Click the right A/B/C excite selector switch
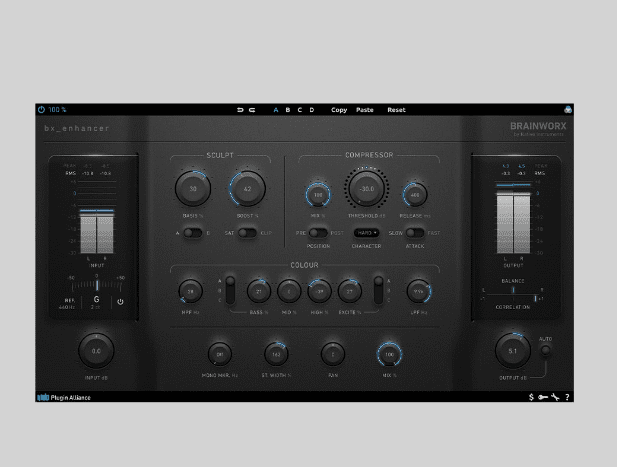 point(378,290)
